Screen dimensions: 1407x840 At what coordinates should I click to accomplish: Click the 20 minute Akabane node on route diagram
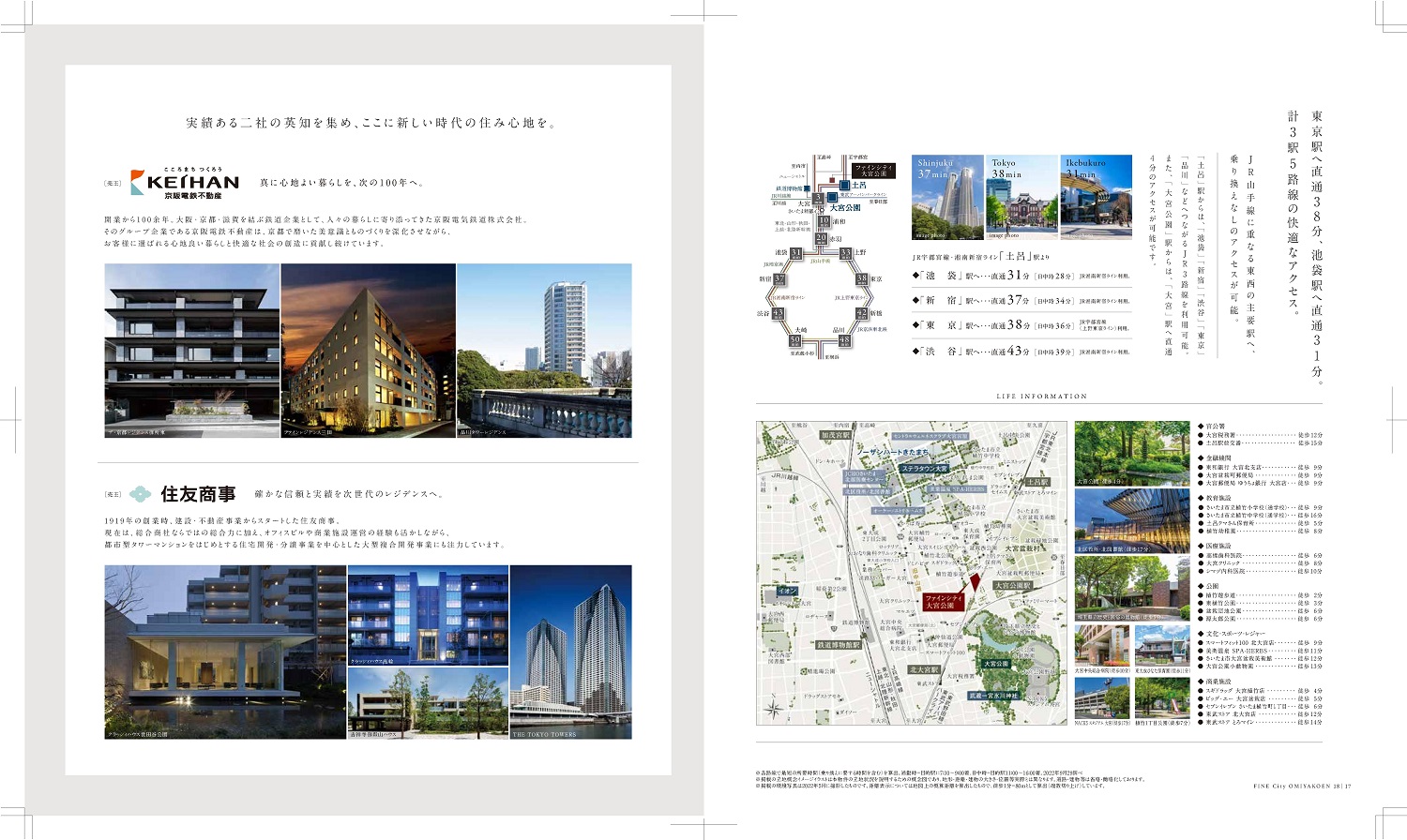pyautogui.click(x=822, y=238)
